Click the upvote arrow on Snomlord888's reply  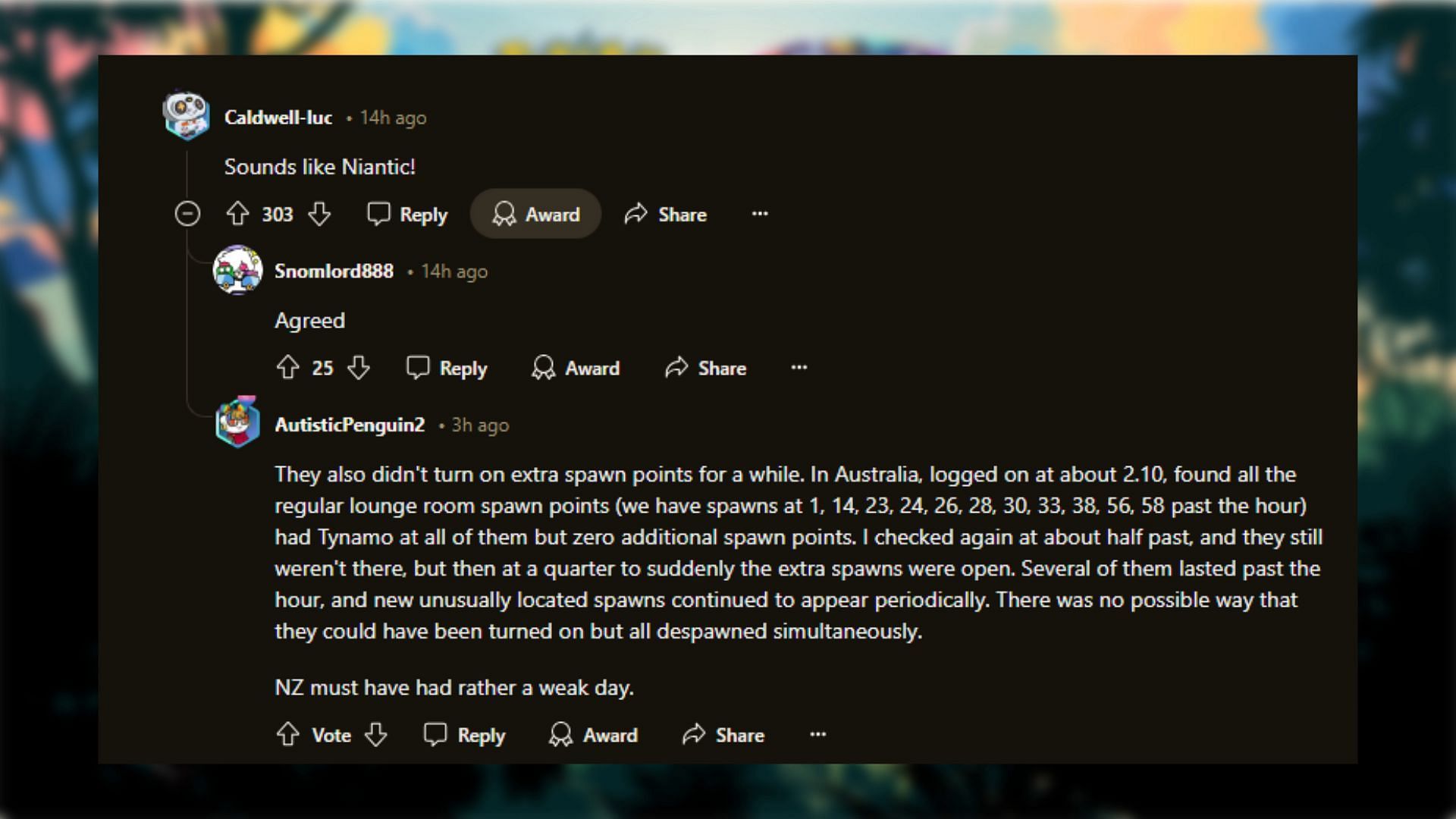click(x=289, y=367)
